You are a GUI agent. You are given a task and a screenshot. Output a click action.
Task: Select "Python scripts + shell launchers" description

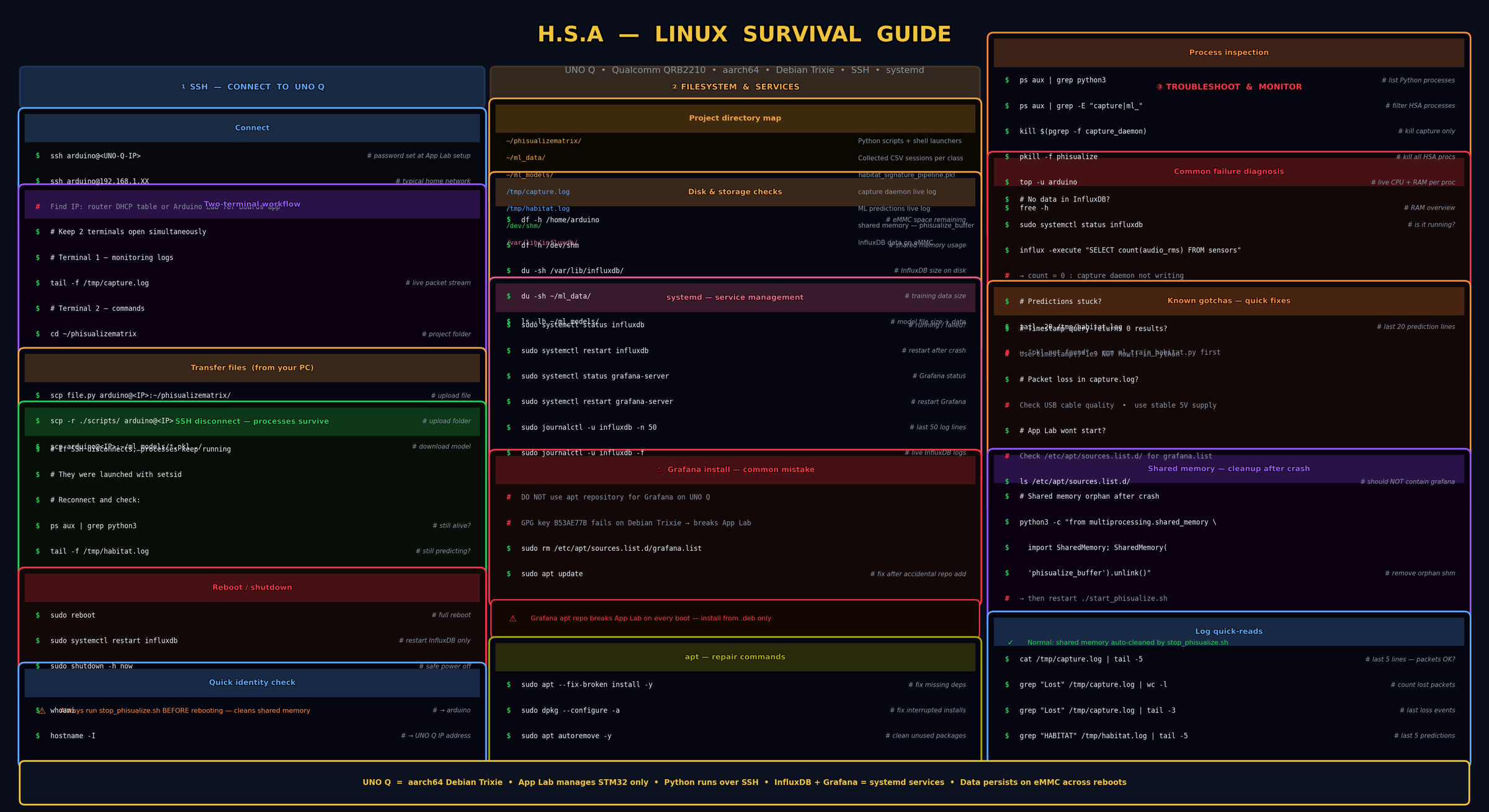click(x=910, y=141)
